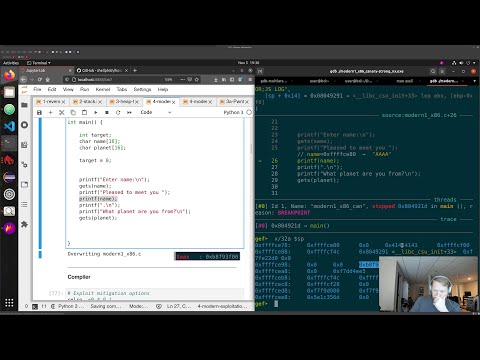Open the file browser folder icon in sidebar
Viewport: 480px width, 360px height.
(24, 105)
